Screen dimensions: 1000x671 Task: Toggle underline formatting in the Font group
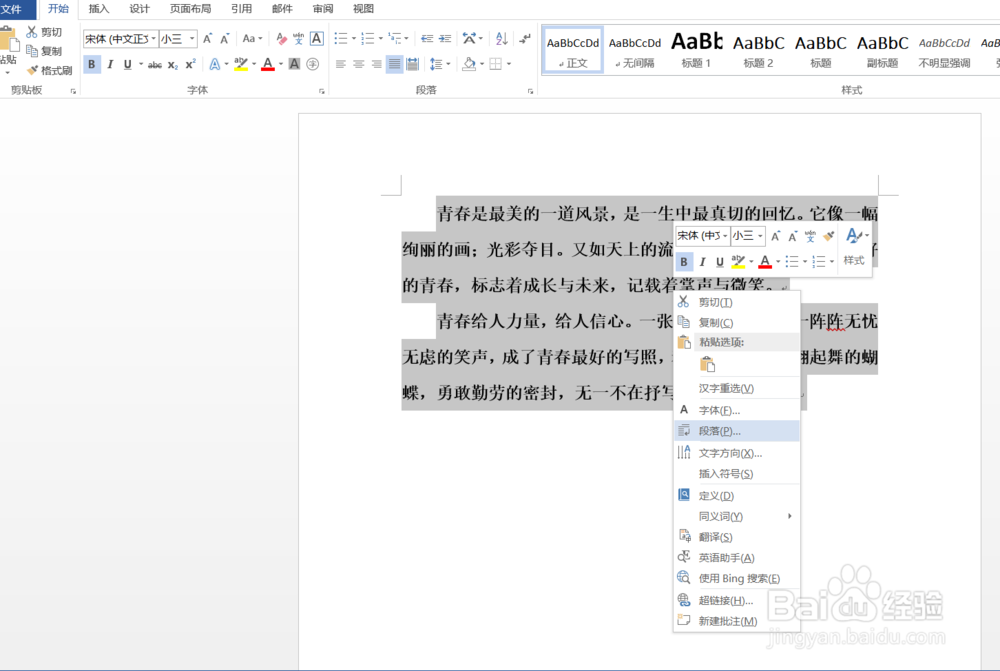coord(128,63)
